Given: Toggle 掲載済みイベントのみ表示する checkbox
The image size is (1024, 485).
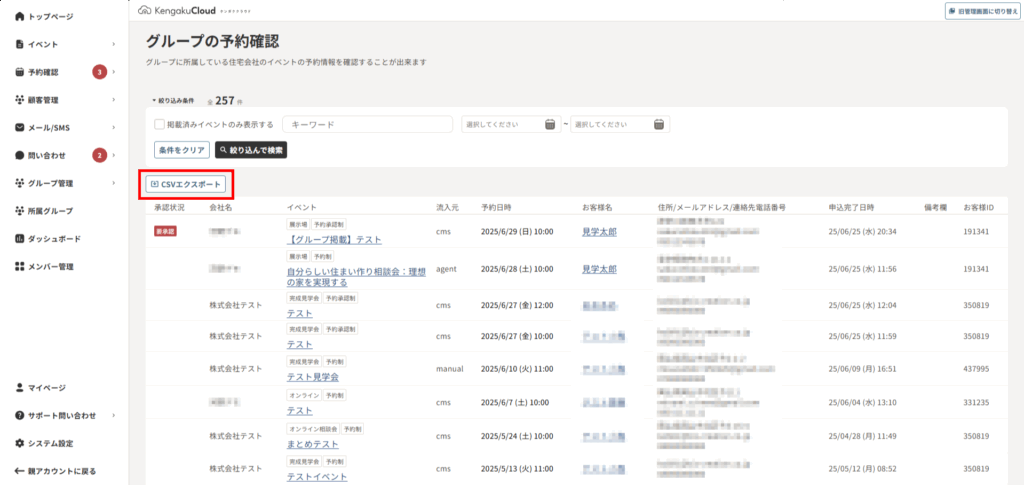Looking at the screenshot, I should click(159, 125).
